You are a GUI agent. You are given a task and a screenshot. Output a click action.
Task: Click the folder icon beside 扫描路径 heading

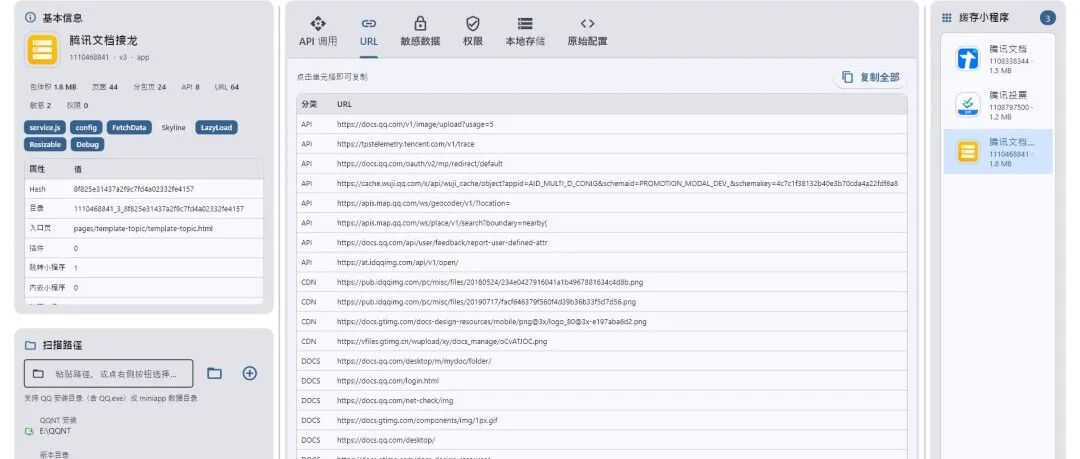[30, 345]
